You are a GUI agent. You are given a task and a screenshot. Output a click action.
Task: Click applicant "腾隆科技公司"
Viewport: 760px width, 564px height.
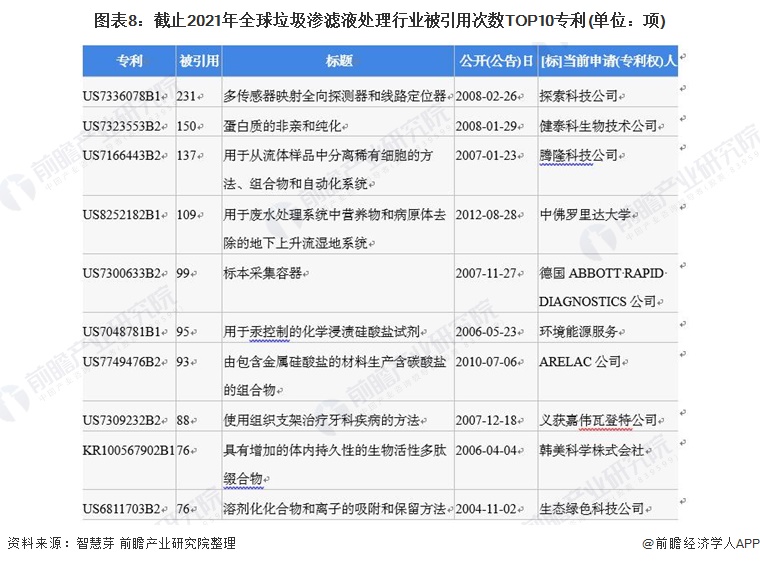click(579, 156)
